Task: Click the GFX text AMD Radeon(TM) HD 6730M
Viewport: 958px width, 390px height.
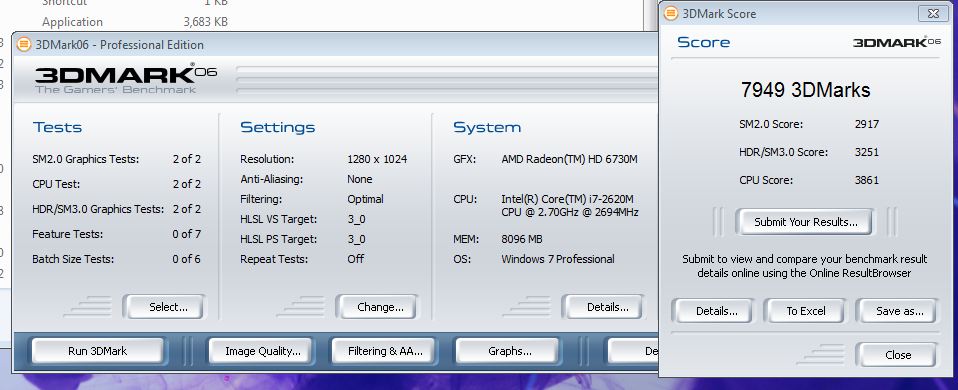Action: [x=569, y=159]
